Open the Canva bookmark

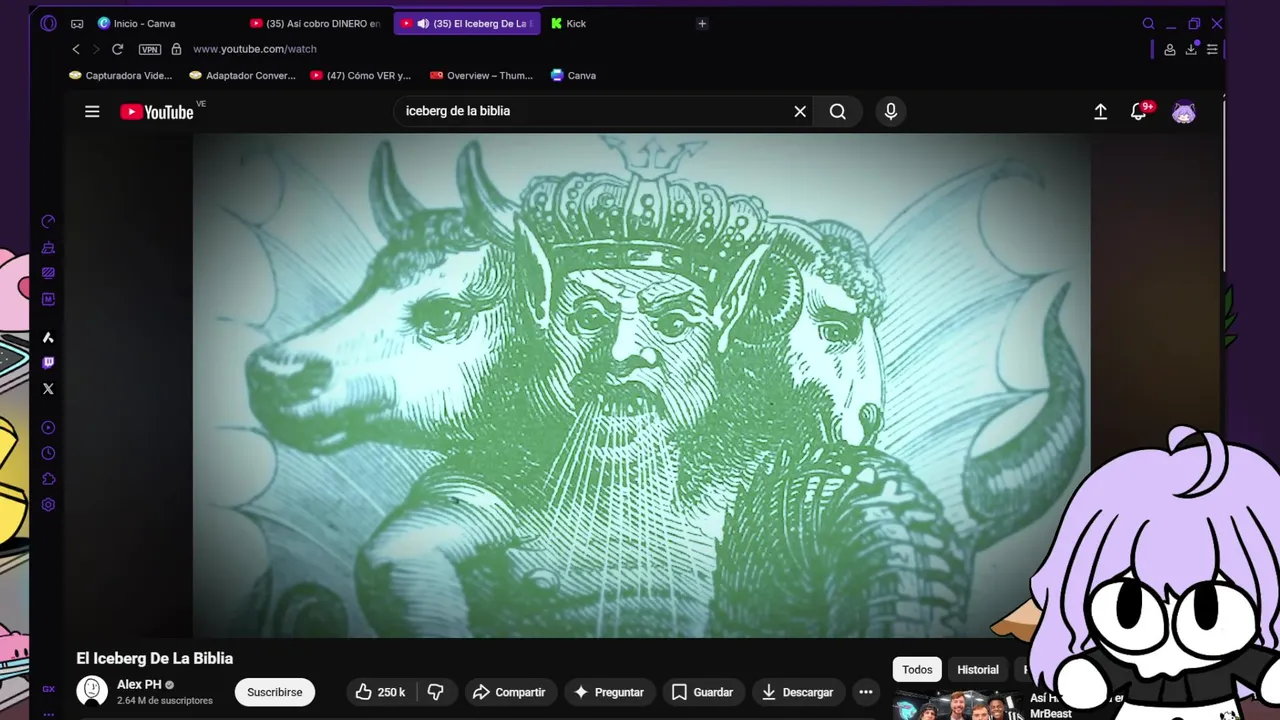pos(573,75)
